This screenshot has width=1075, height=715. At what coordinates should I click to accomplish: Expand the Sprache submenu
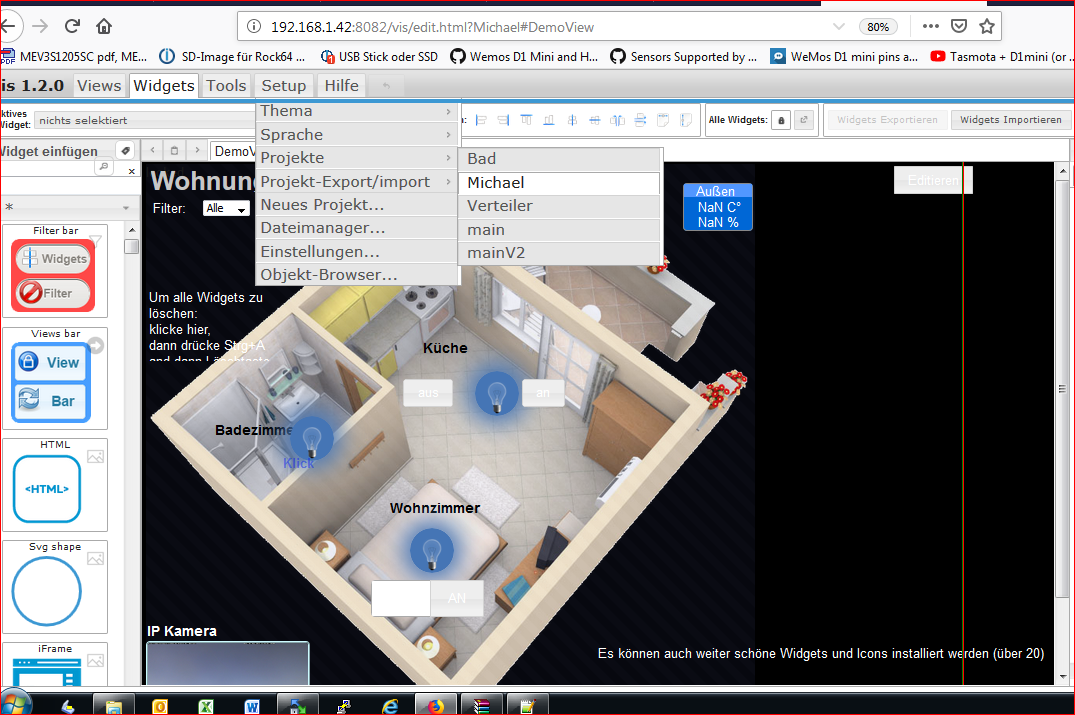(357, 134)
